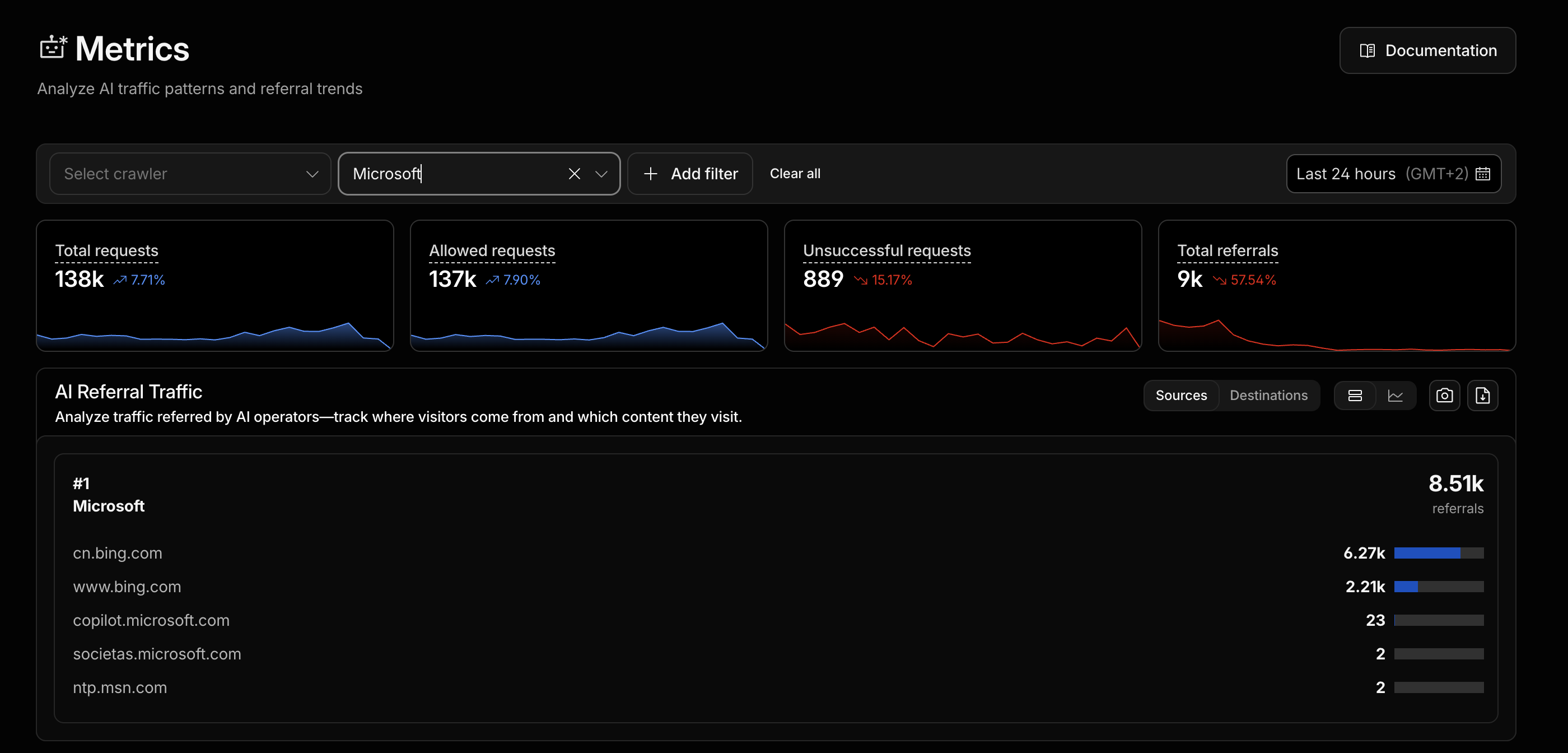The width and height of the screenshot is (1568, 753).
Task: Open the Select crawler dropdown
Action: [x=190, y=174]
